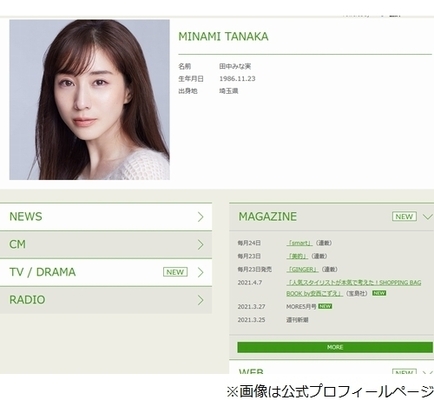Click the NEW badge on TV / DRAMA
Screen dimensions: 434x400
tap(175, 272)
